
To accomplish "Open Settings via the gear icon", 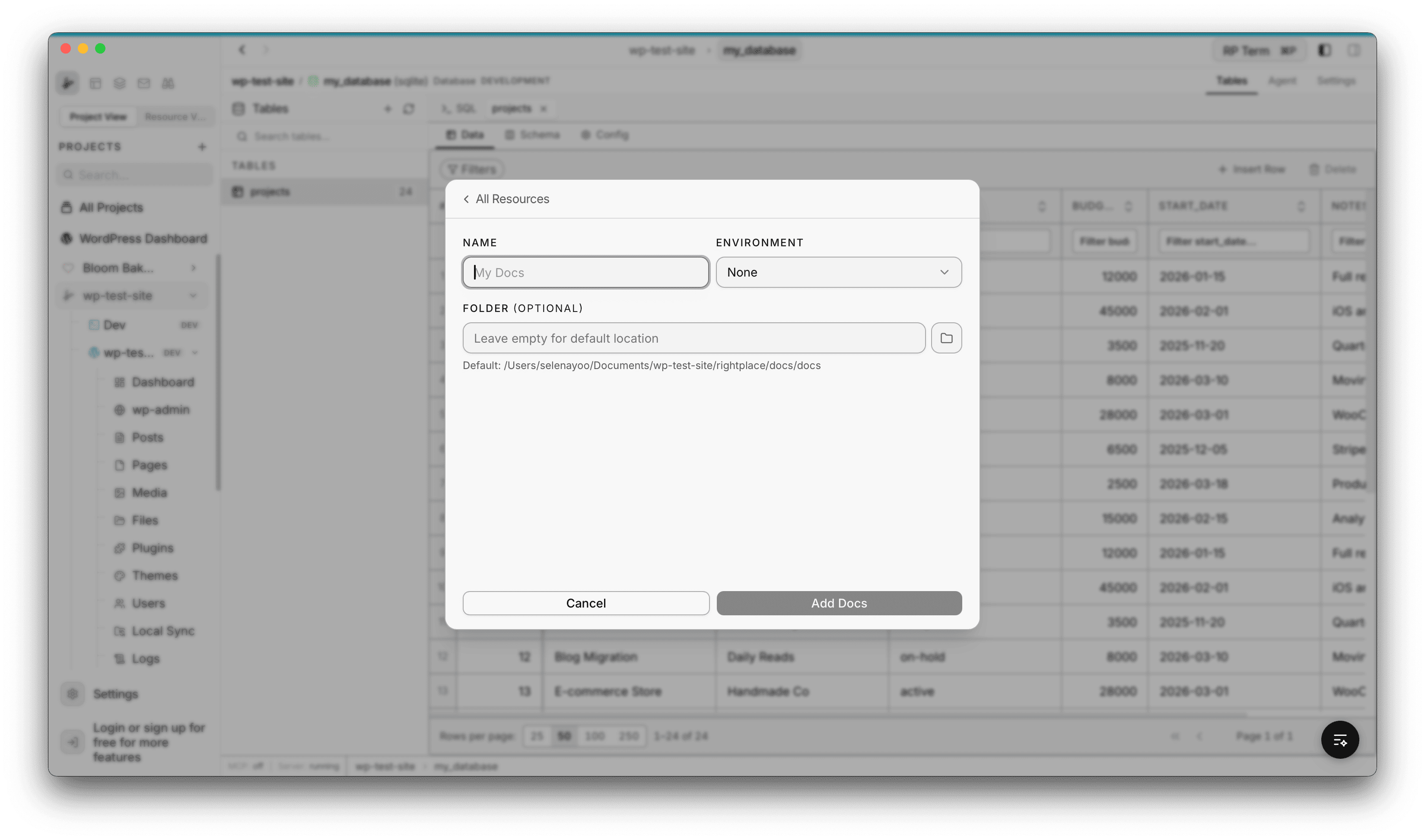I will 73,694.
